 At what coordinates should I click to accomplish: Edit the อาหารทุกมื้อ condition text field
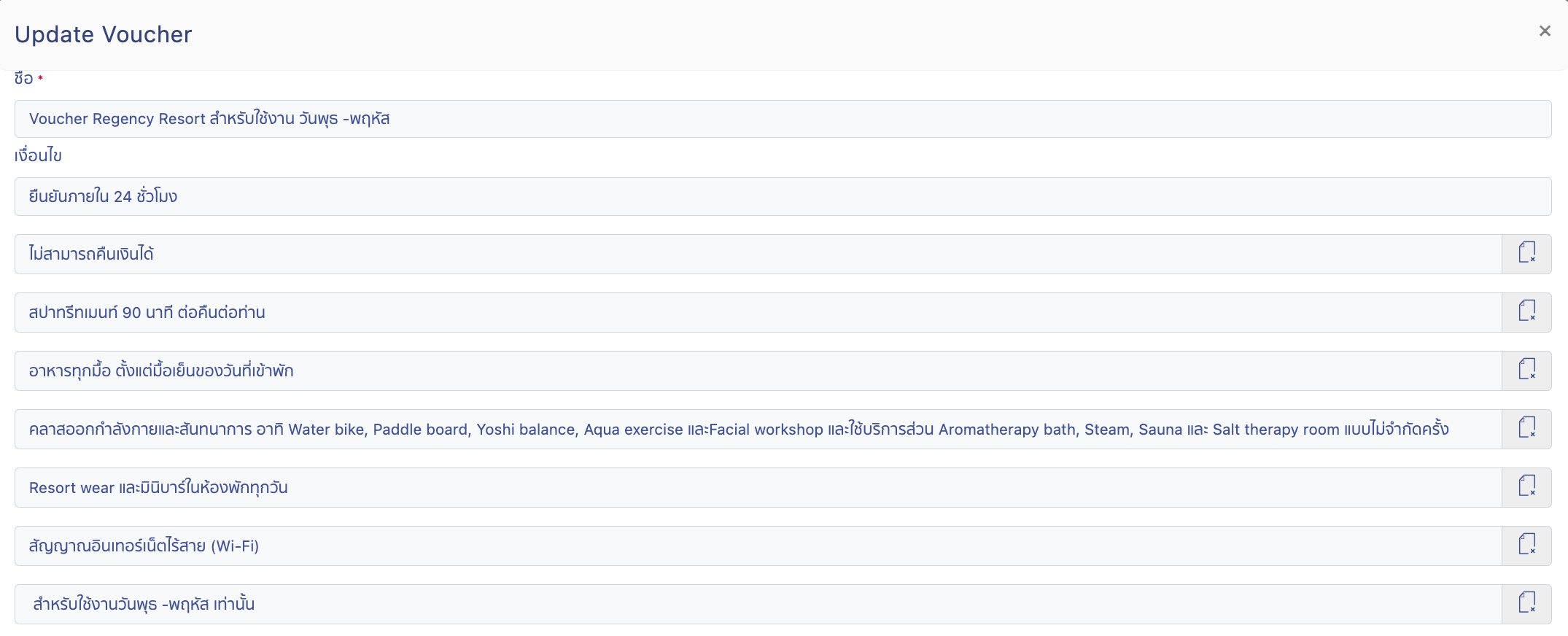[x=758, y=371]
